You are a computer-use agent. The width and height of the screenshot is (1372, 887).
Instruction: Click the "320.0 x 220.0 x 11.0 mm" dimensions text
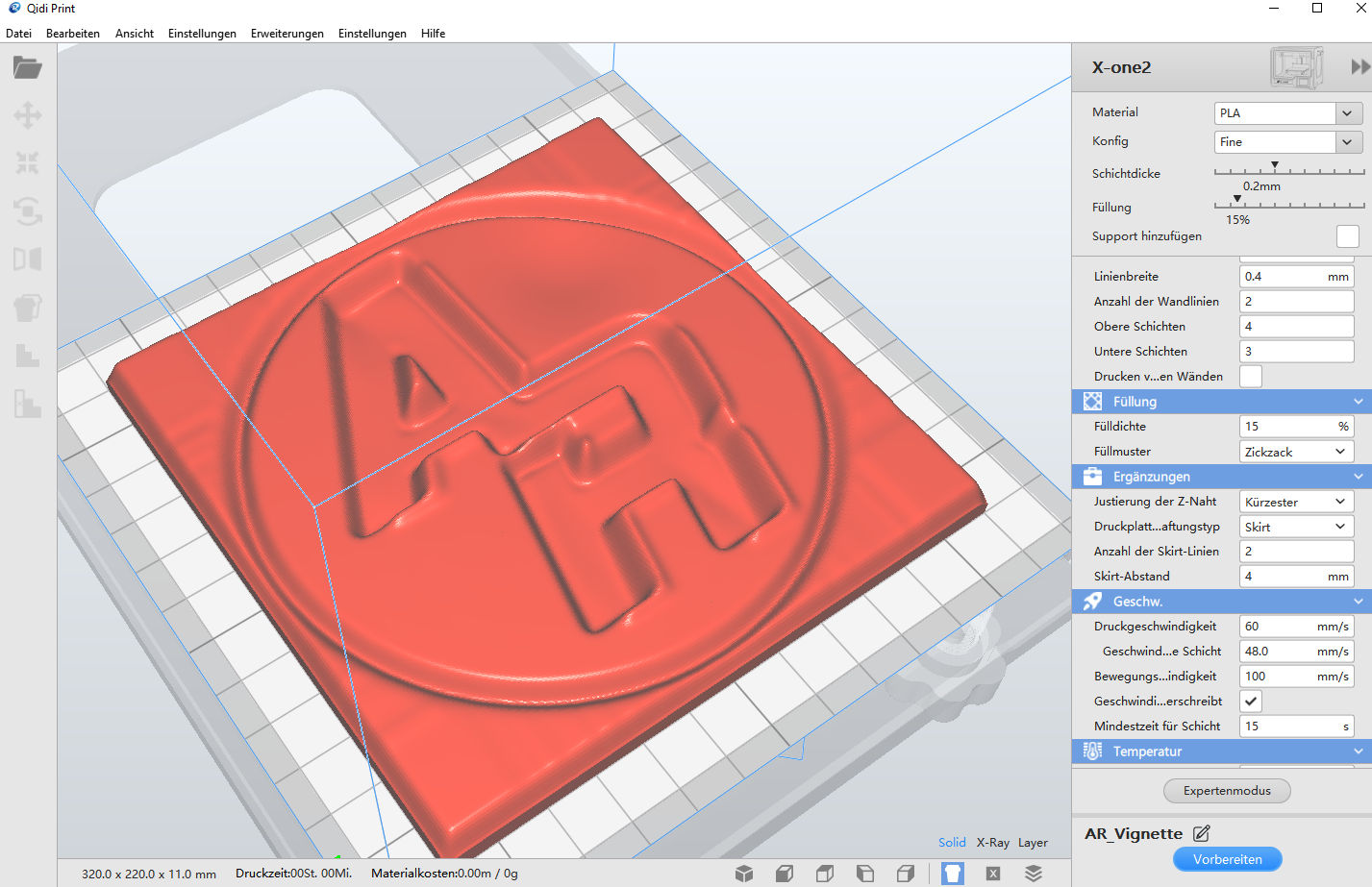[149, 874]
